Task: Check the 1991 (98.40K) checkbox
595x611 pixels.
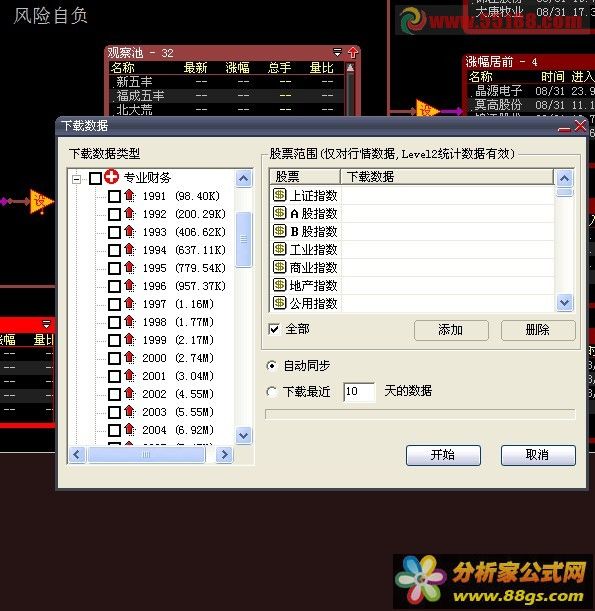Action: coord(114,196)
